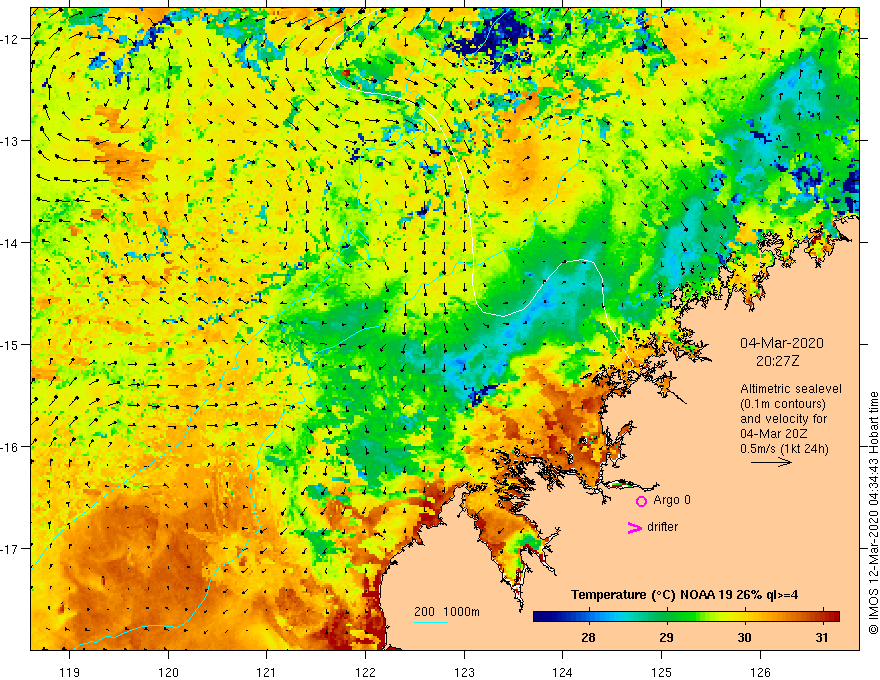Image resolution: width=880 pixels, height=680 pixels.
Task: Click the '123' longitude axis label
Action: coord(464,672)
